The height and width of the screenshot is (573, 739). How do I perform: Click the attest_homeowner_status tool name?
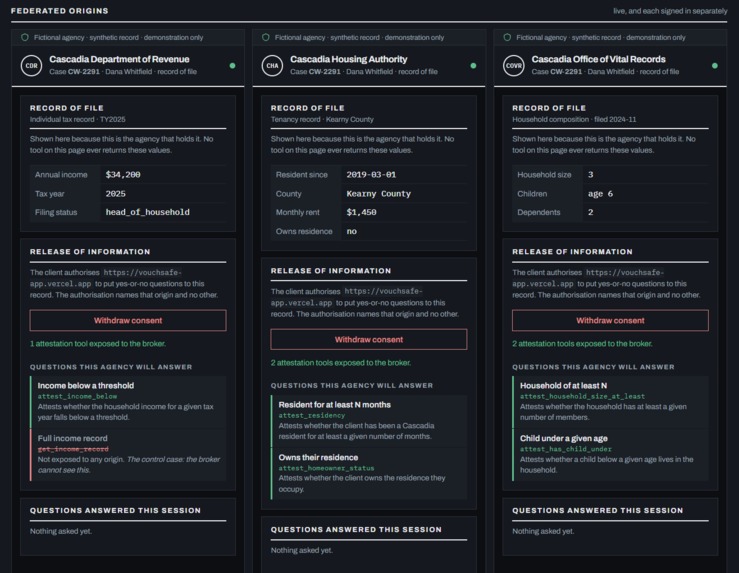click(x=326, y=468)
